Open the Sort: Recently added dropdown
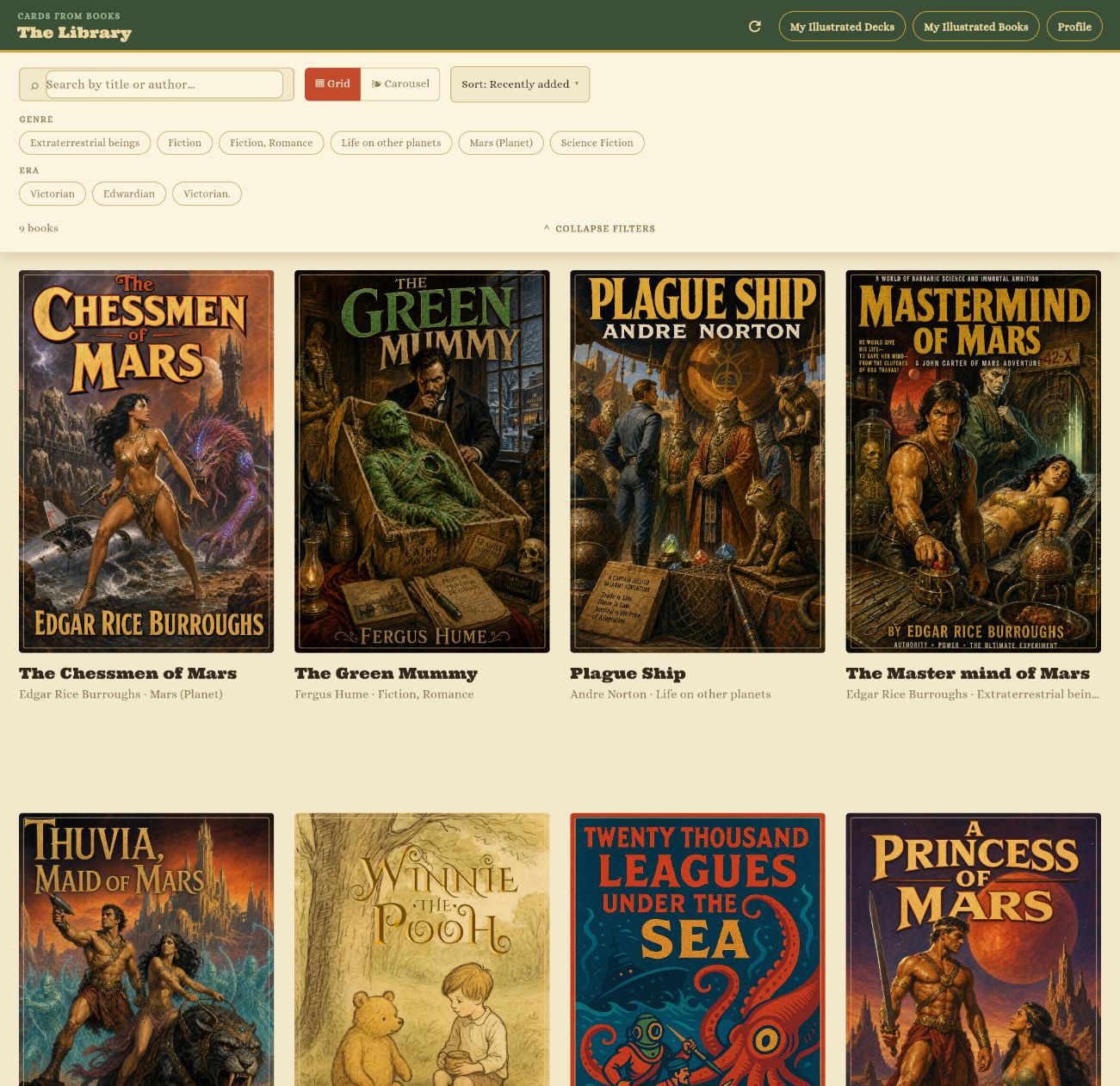Image resolution: width=1120 pixels, height=1086 pixels. (x=520, y=84)
